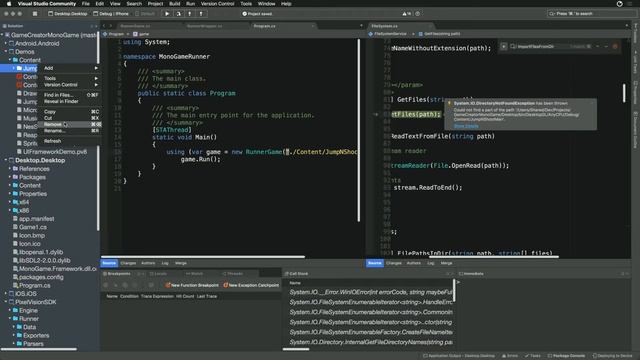Choose Copy from the context menu

point(70,111)
